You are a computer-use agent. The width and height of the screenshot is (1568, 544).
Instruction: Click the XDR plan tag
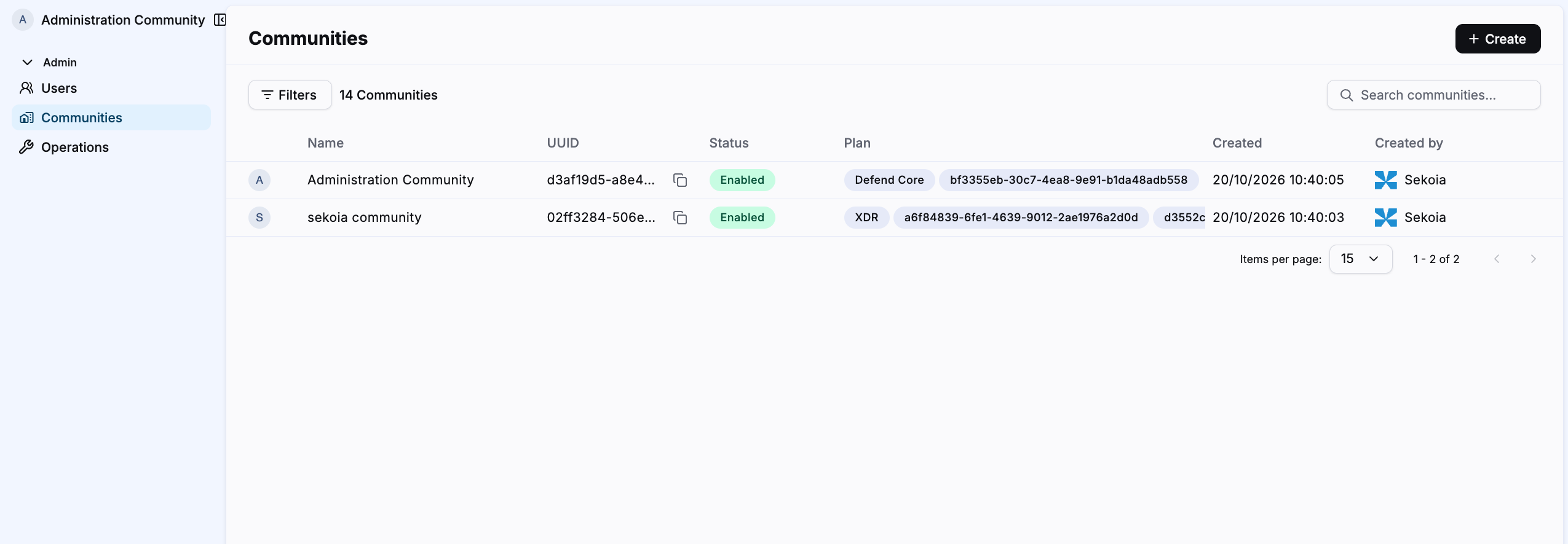(x=866, y=218)
